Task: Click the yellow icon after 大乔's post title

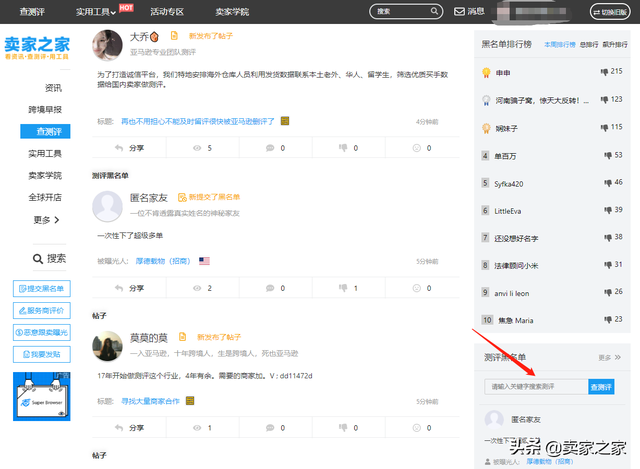Action: pyautogui.click(x=285, y=121)
